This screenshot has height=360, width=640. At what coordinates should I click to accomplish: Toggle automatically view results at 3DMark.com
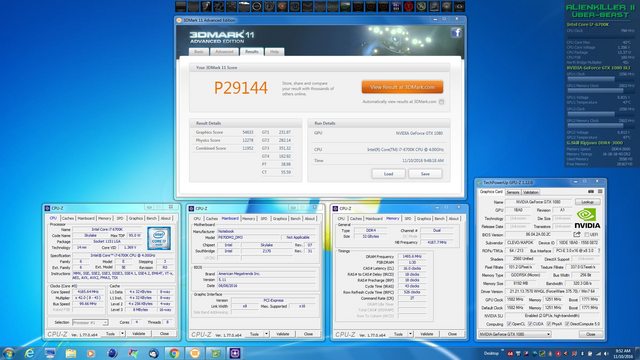point(441,102)
